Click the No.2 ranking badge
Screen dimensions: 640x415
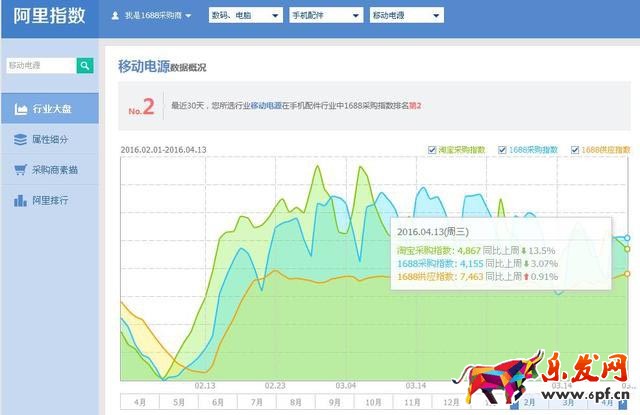coord(141,106)
